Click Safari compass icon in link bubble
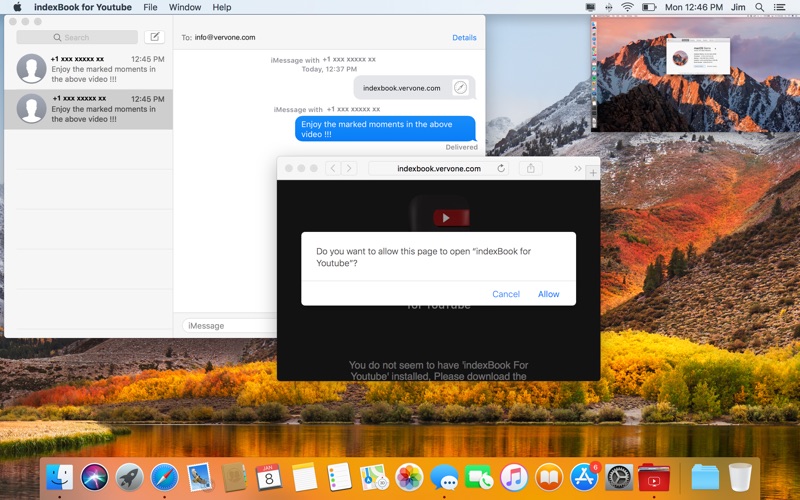Screen dimensions: 800x500 [x=460, y=88]
